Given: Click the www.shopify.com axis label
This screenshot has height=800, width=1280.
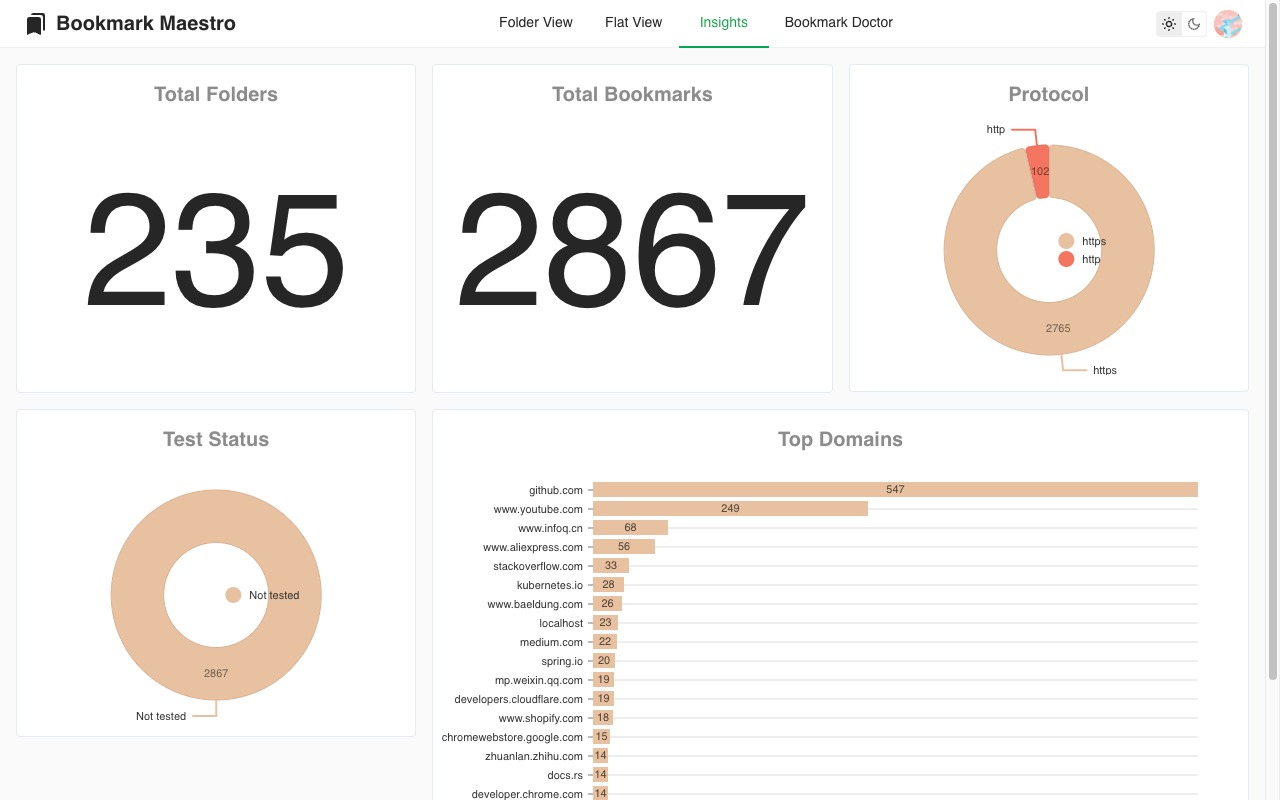Looking at the screenshot, I should (x=541, y=718).
